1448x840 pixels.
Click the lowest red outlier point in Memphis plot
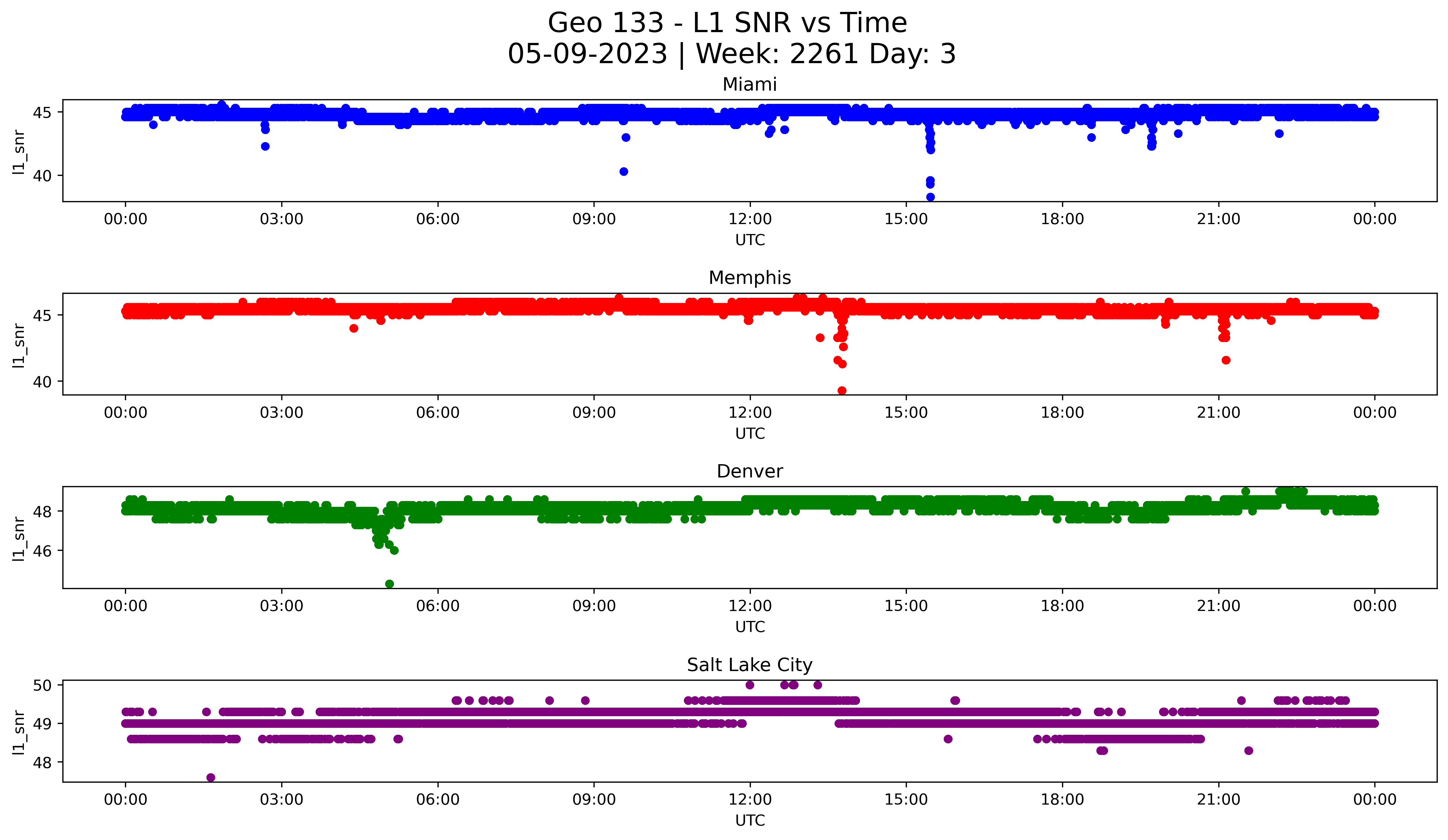click(842, 391)
